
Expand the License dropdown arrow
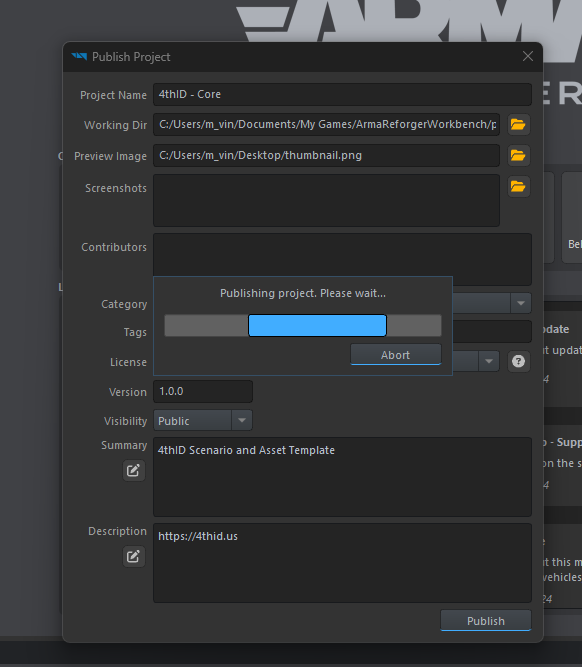click(489, 362)
